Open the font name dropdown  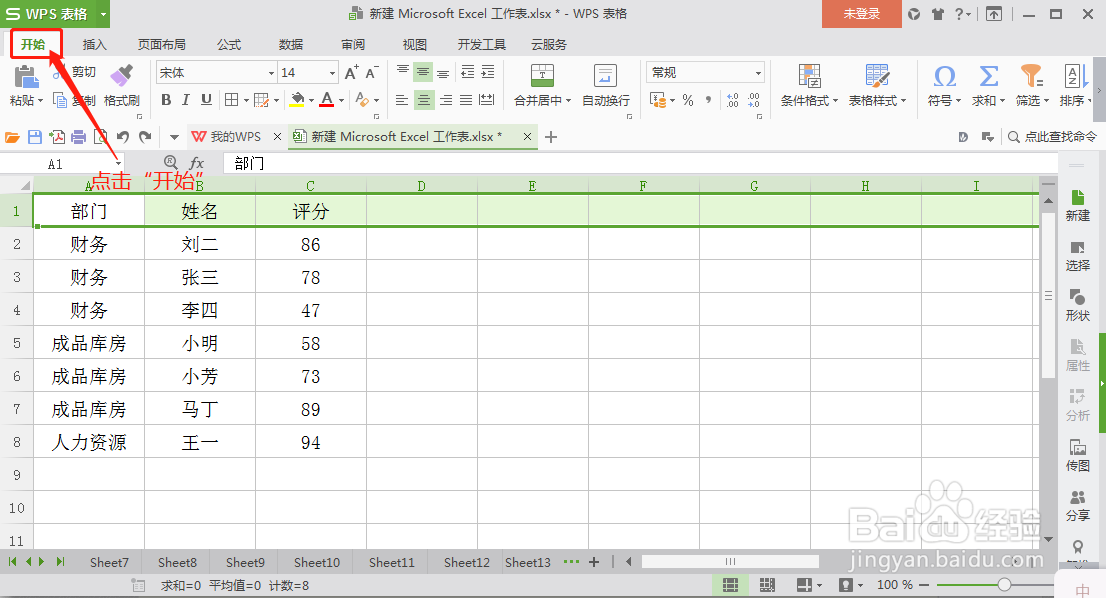271,72
